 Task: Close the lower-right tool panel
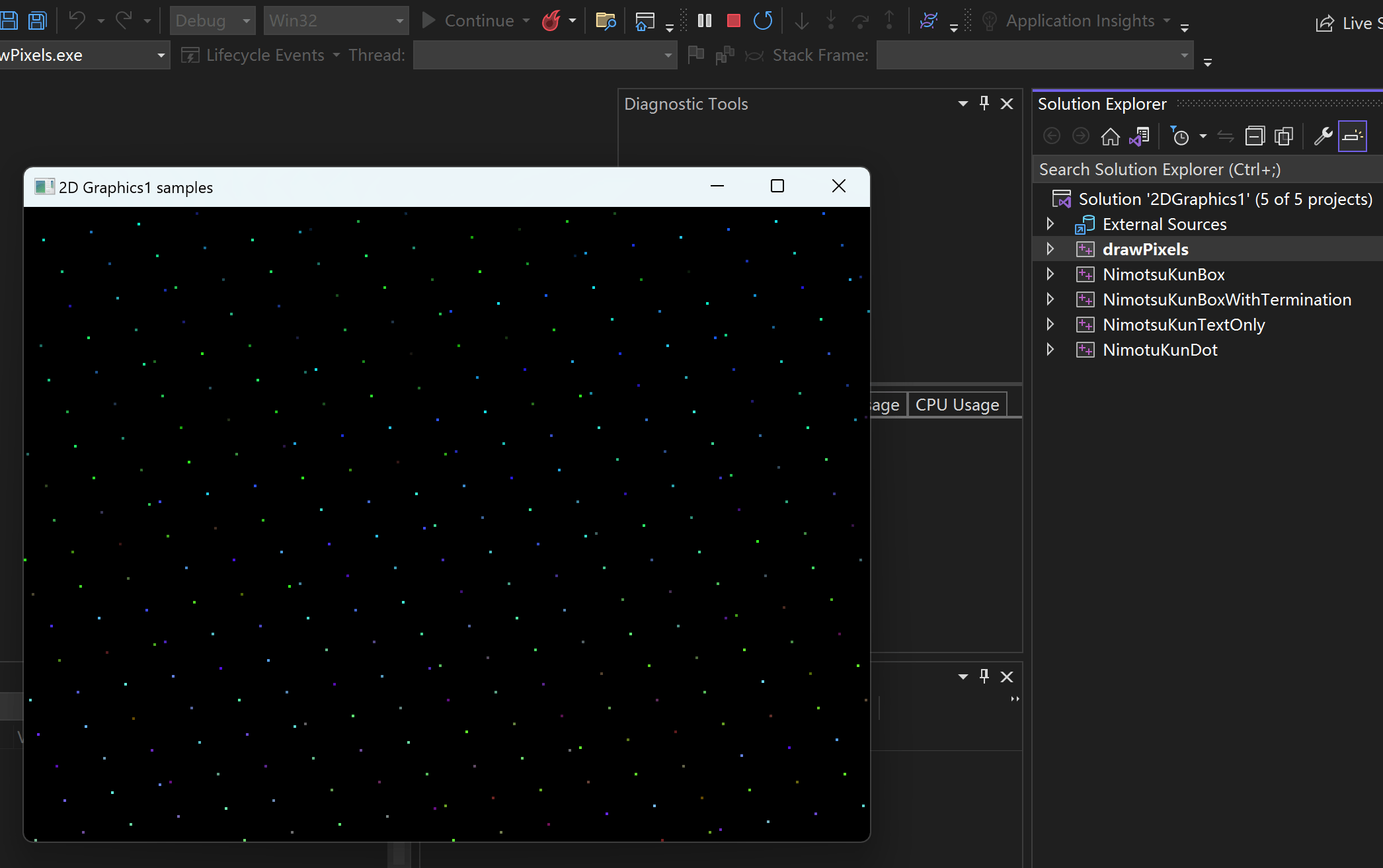pos(1007,677)
